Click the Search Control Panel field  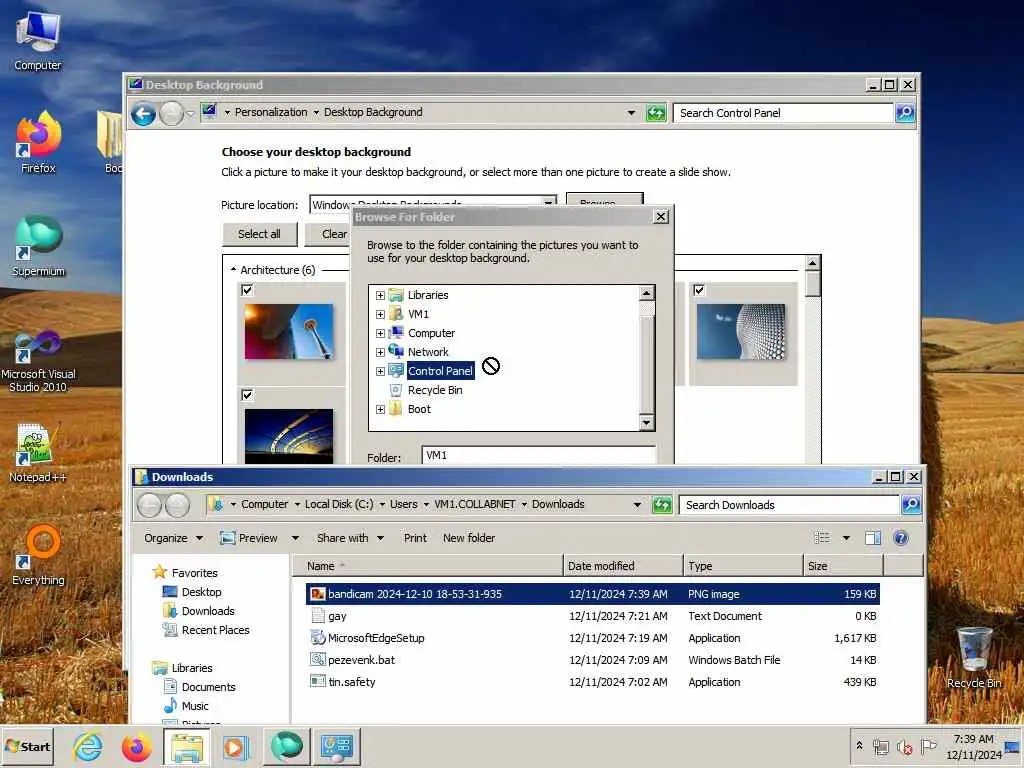tap(783, 113)
